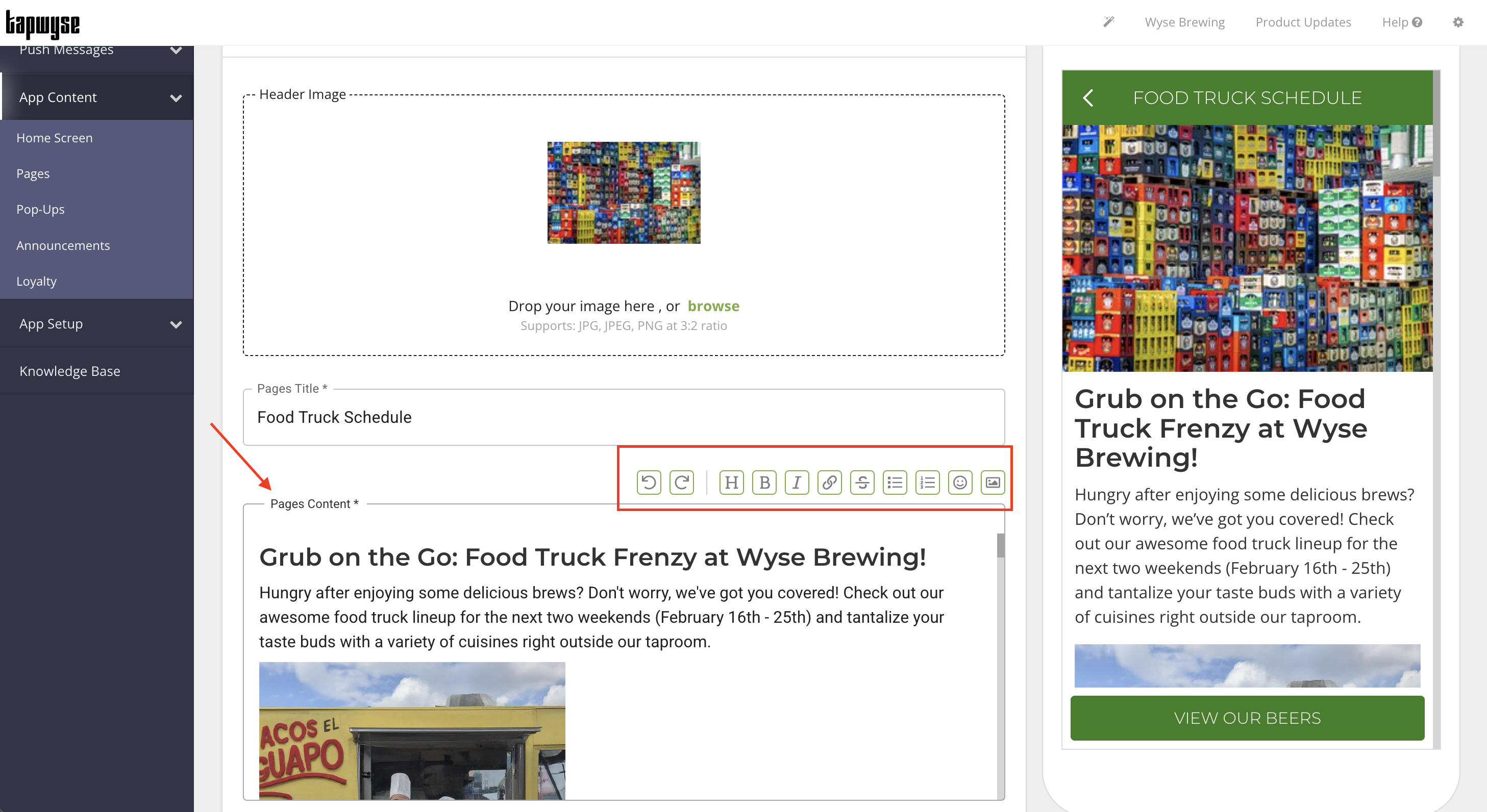Click the browse link to upload image
Image resolution: width=1487 pixels, height=812 pixels.
pyautogui.click(x=713, y=306)
